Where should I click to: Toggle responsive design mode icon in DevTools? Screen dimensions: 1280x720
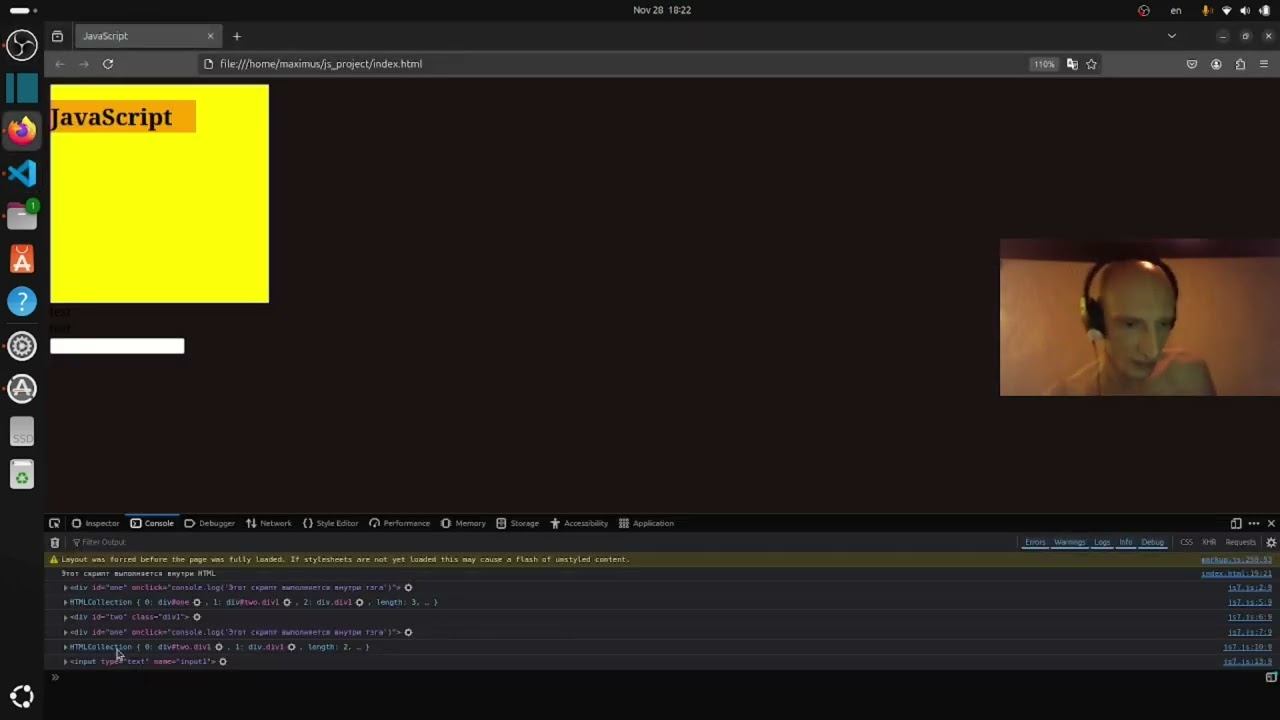click(x=1236, y=523)
